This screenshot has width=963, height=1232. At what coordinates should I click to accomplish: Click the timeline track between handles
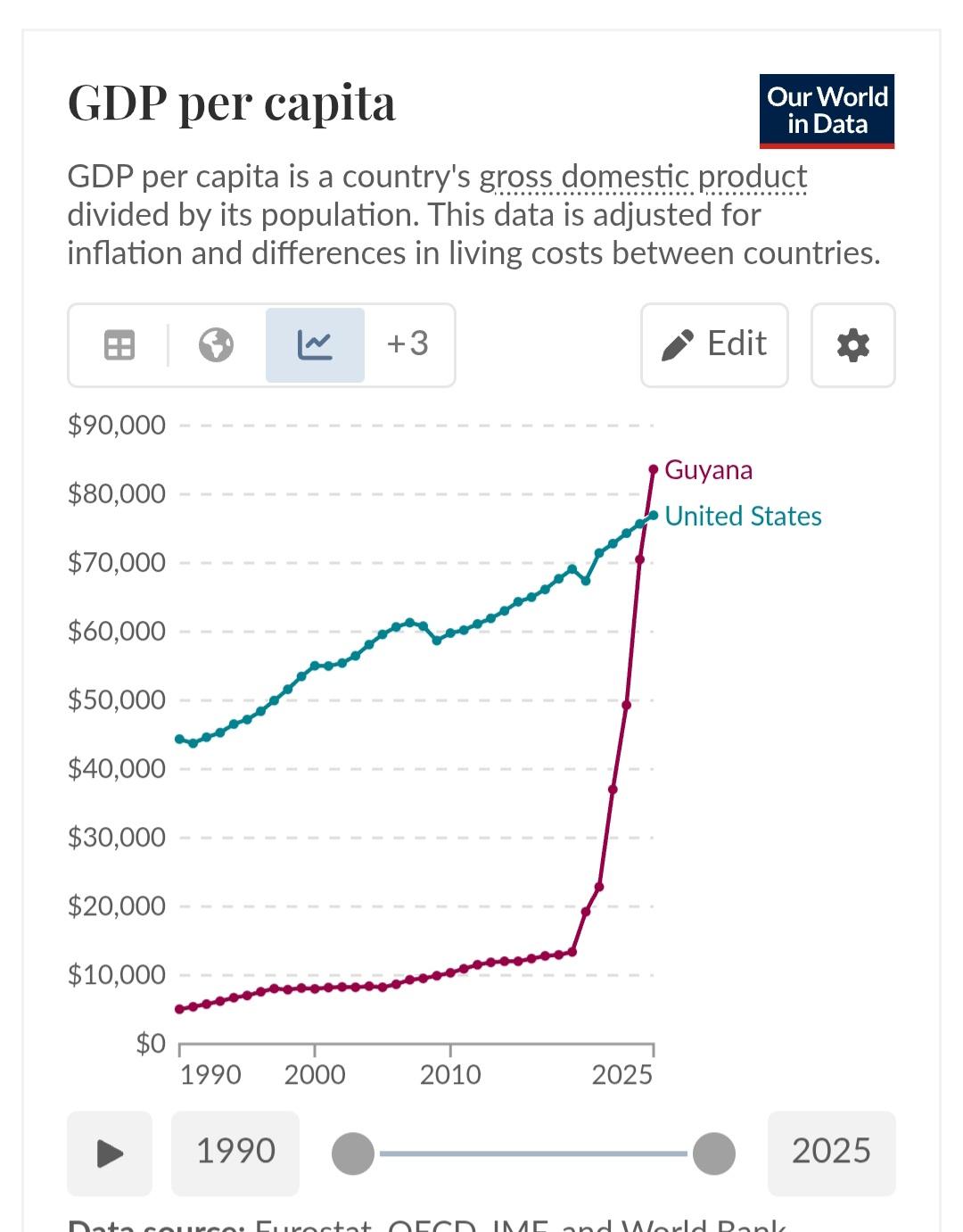[533, 1153]
